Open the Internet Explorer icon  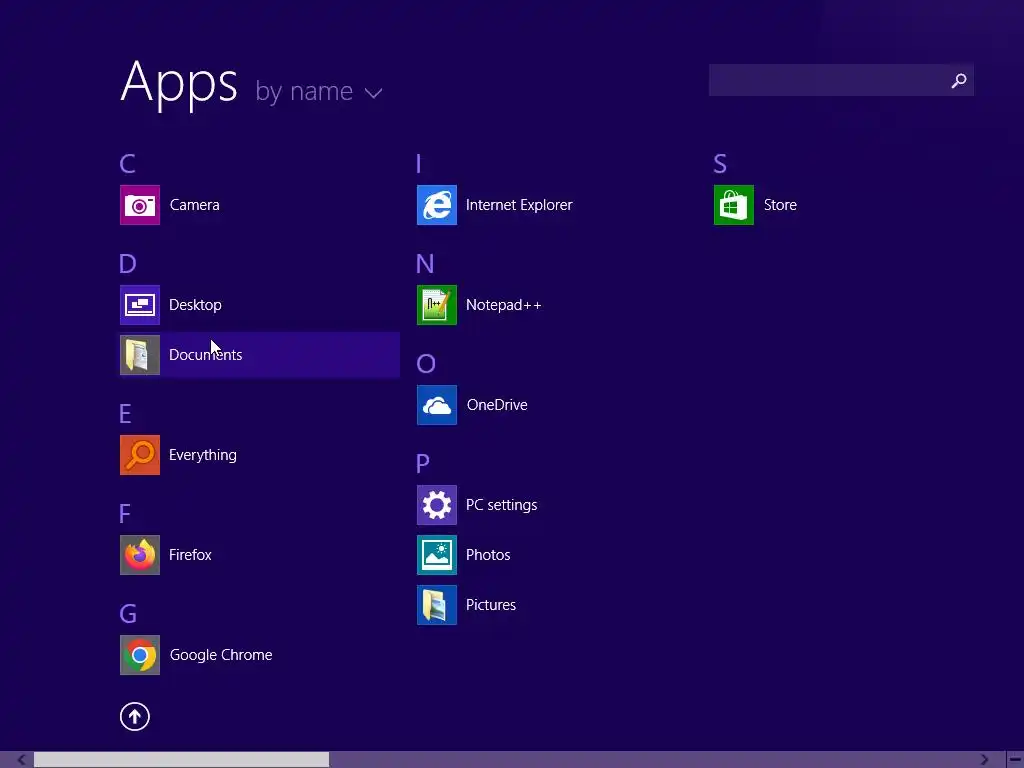(437, 205)
